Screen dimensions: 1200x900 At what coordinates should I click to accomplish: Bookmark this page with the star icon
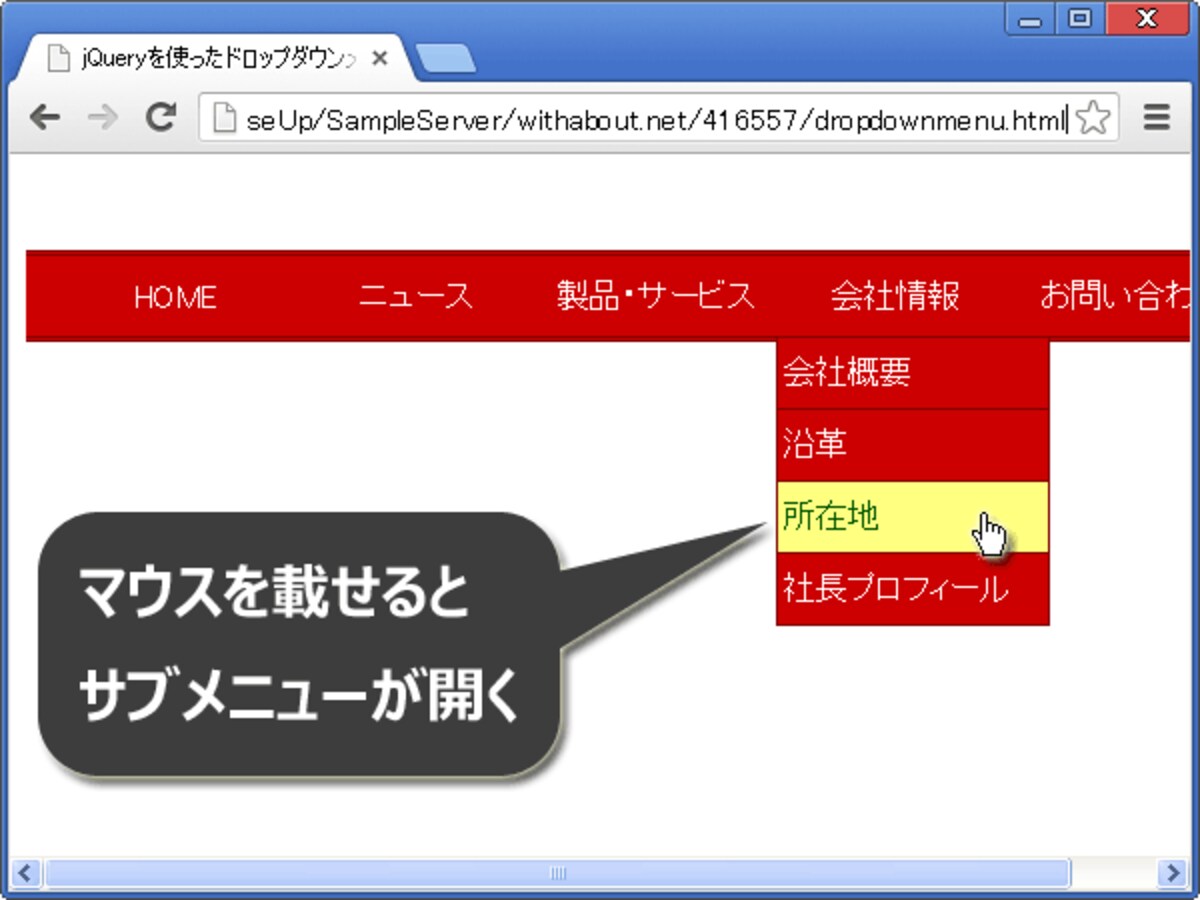pyautogui.click(x=1095, y=120)
